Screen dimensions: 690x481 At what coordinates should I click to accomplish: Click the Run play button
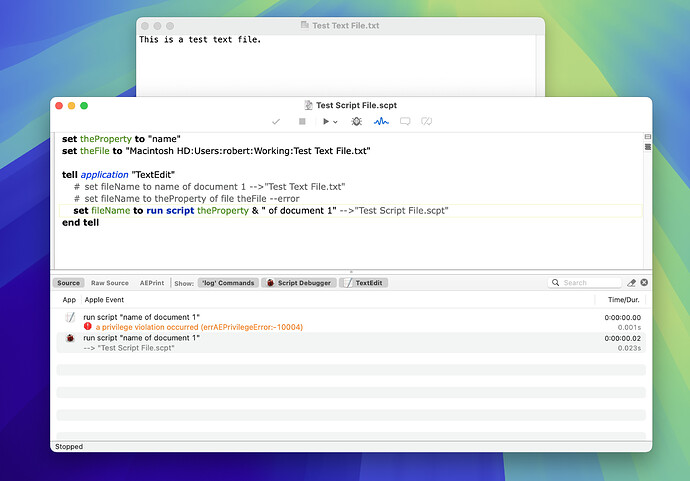click(324, 121)
